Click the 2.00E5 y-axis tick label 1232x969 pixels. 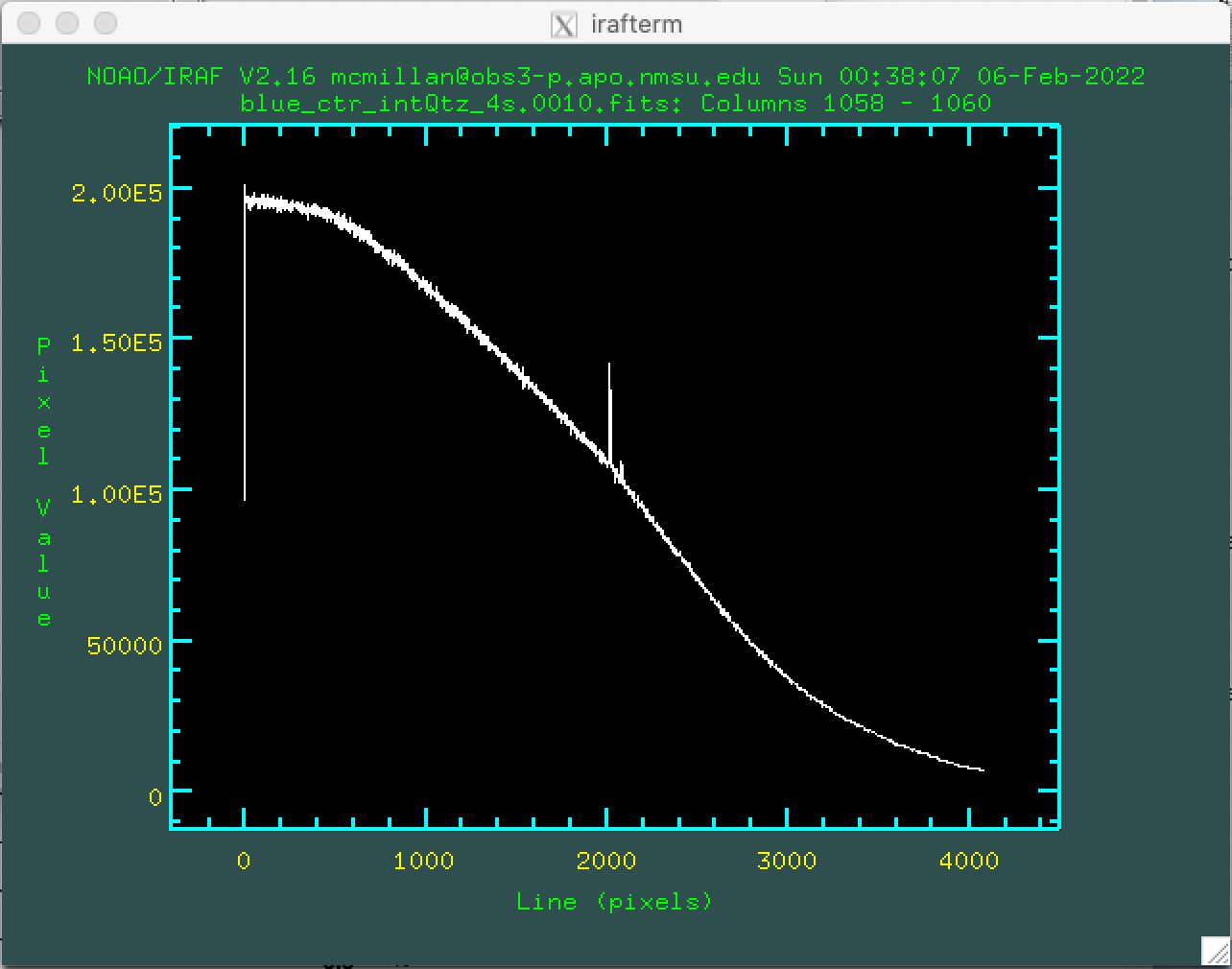coord(116,193)
